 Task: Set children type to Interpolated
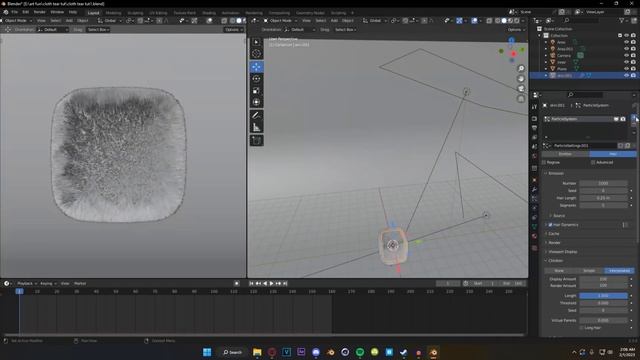pos(619,271)
